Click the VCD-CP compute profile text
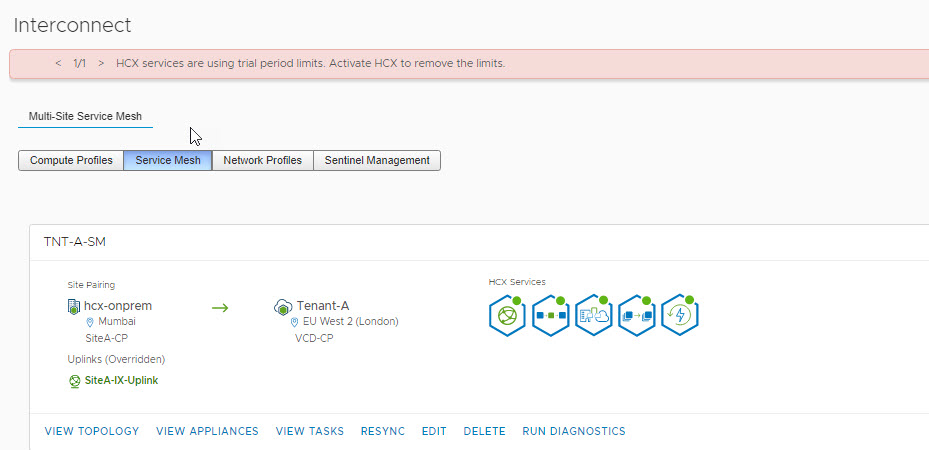Screen dimensions: 929x450 (314, 338)
